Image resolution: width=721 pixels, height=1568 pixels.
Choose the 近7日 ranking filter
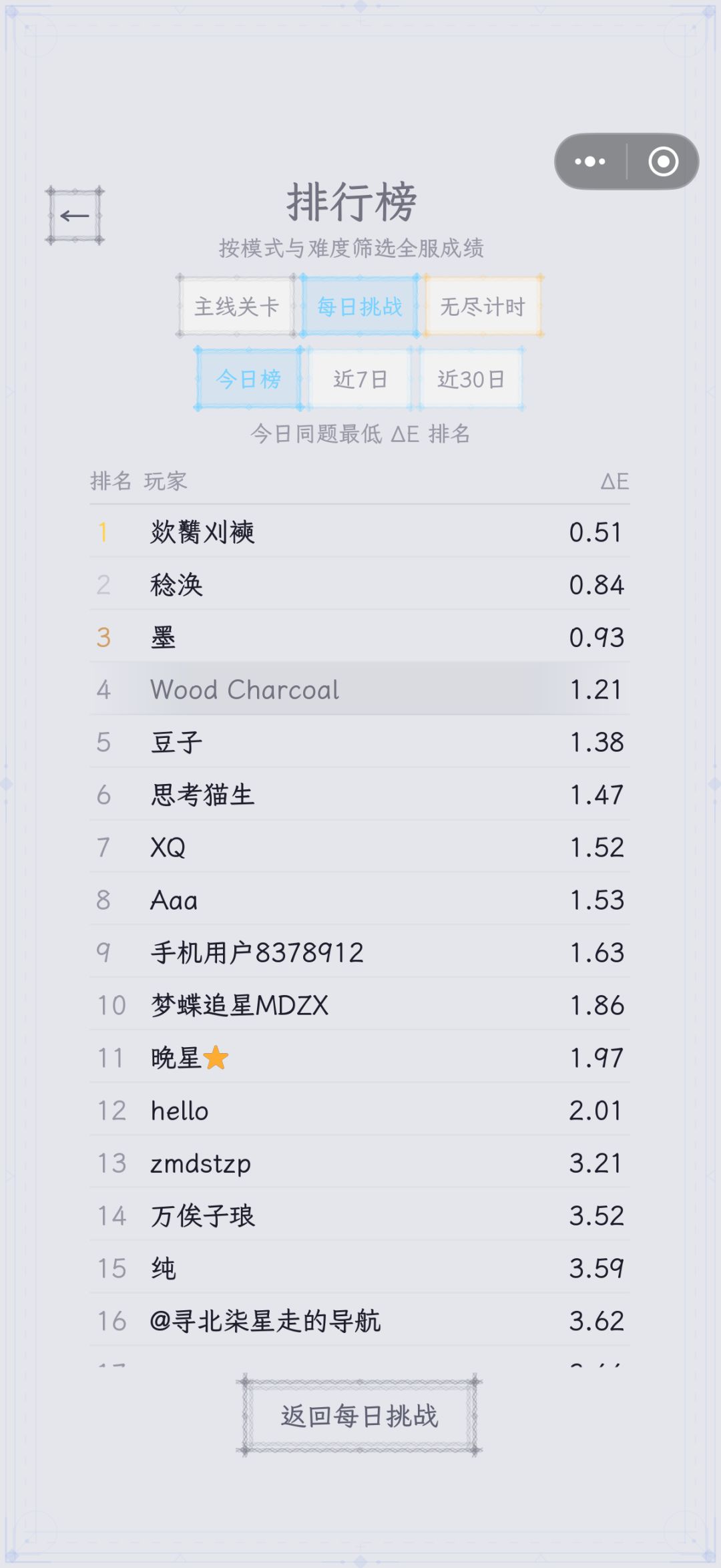(360, 379)
